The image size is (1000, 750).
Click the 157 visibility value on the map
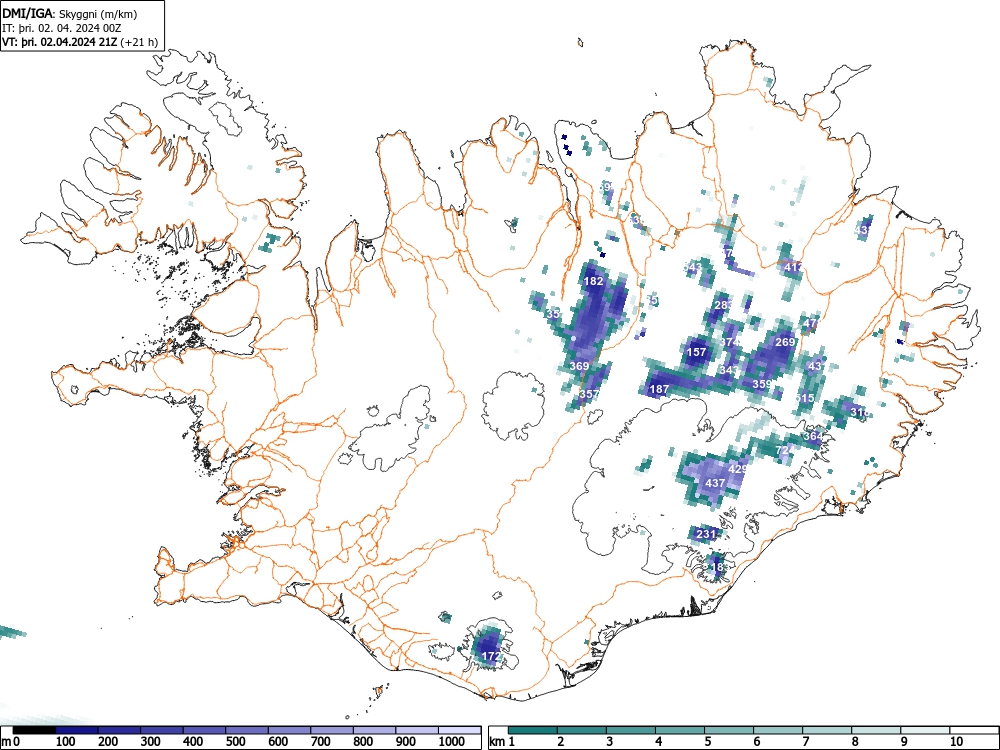pyautogui.click(x=696, y=352)
